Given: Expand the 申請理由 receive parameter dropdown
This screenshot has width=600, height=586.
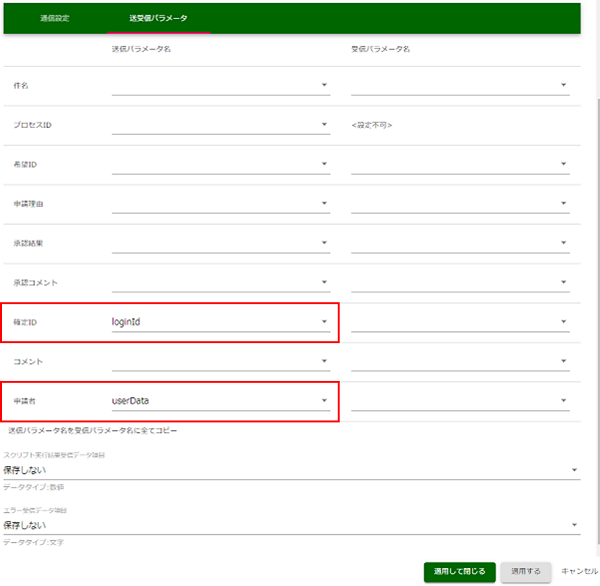Looking at the screenshot, I should tap(460, 204).
